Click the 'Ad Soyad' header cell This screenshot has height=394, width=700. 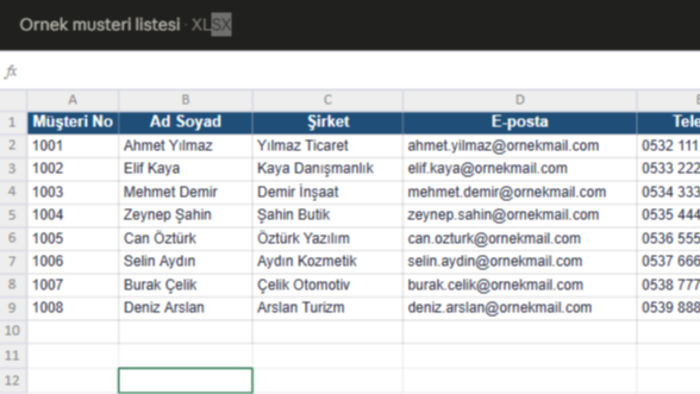(185, 122)
